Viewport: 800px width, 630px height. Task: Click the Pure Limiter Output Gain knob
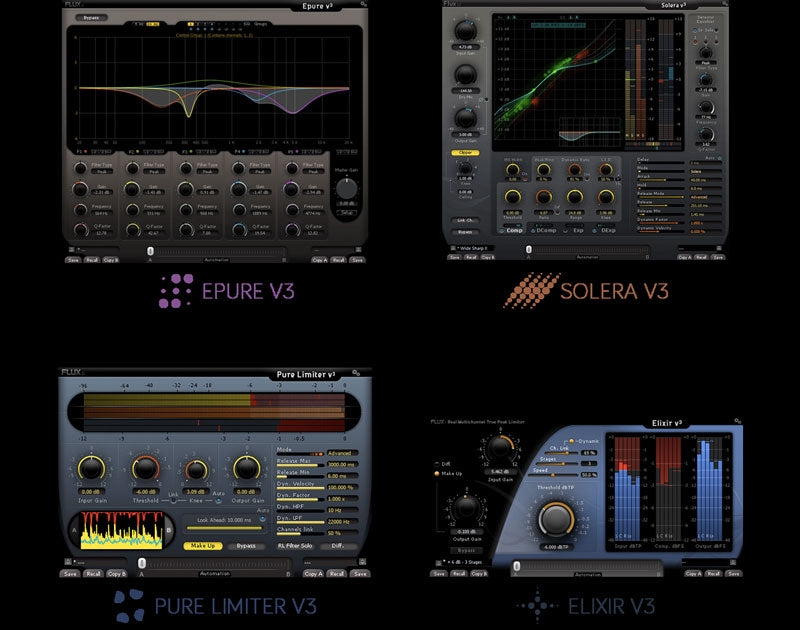click(x=246, y=469)
